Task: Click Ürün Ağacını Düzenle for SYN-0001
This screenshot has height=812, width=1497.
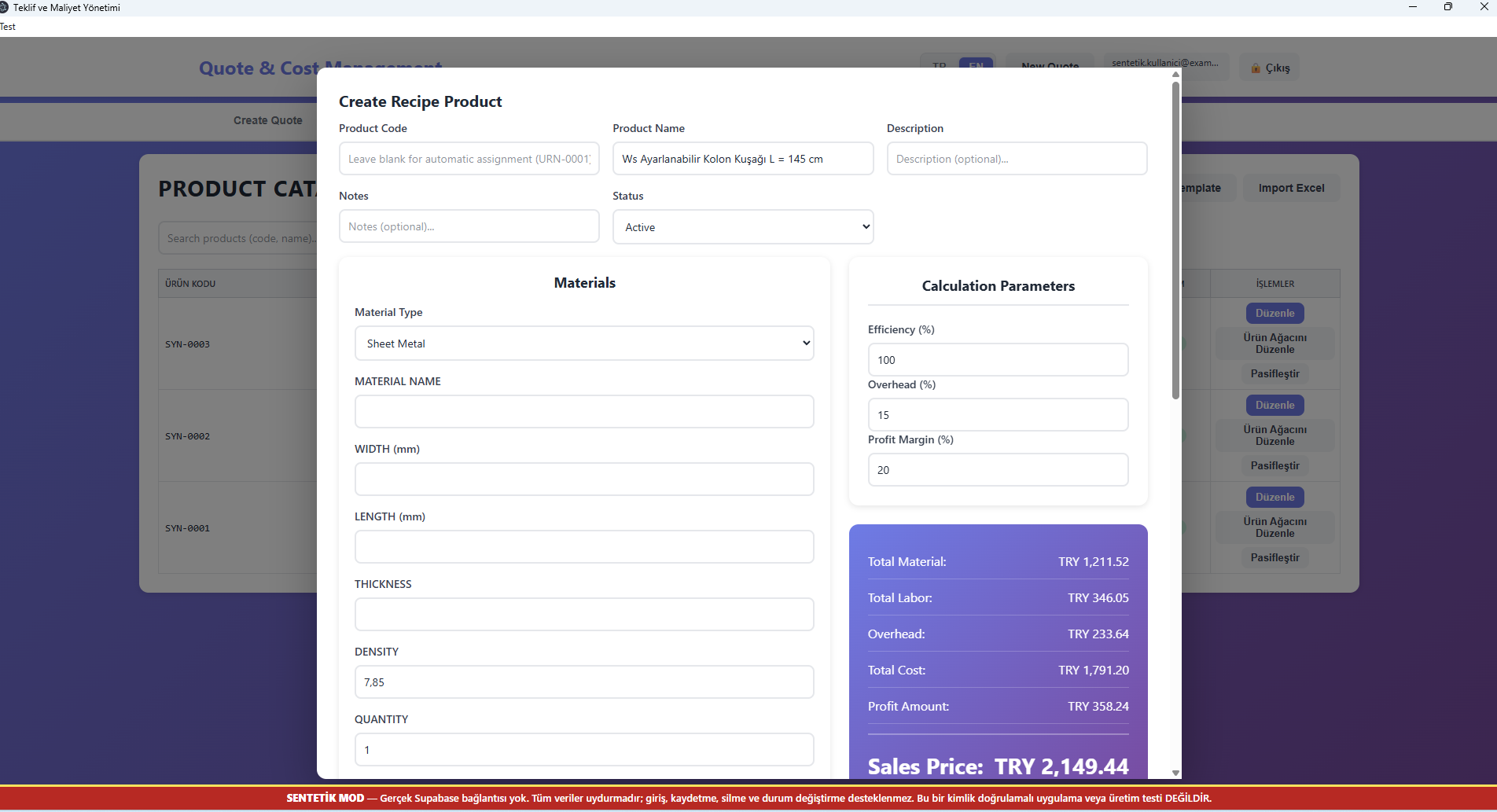Action: tap(1274, 527)
